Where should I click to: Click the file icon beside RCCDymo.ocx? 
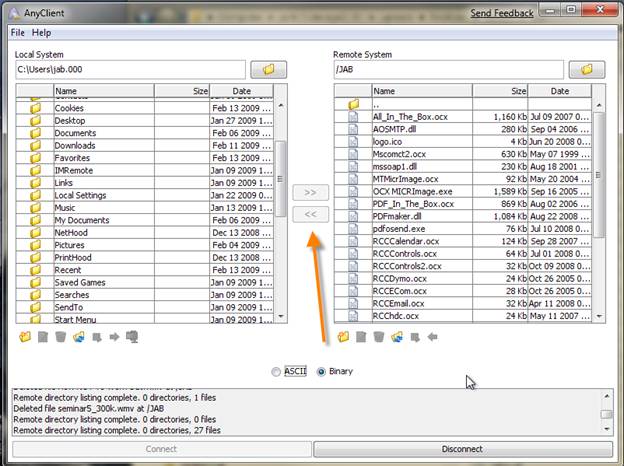[x=353, y=279]
